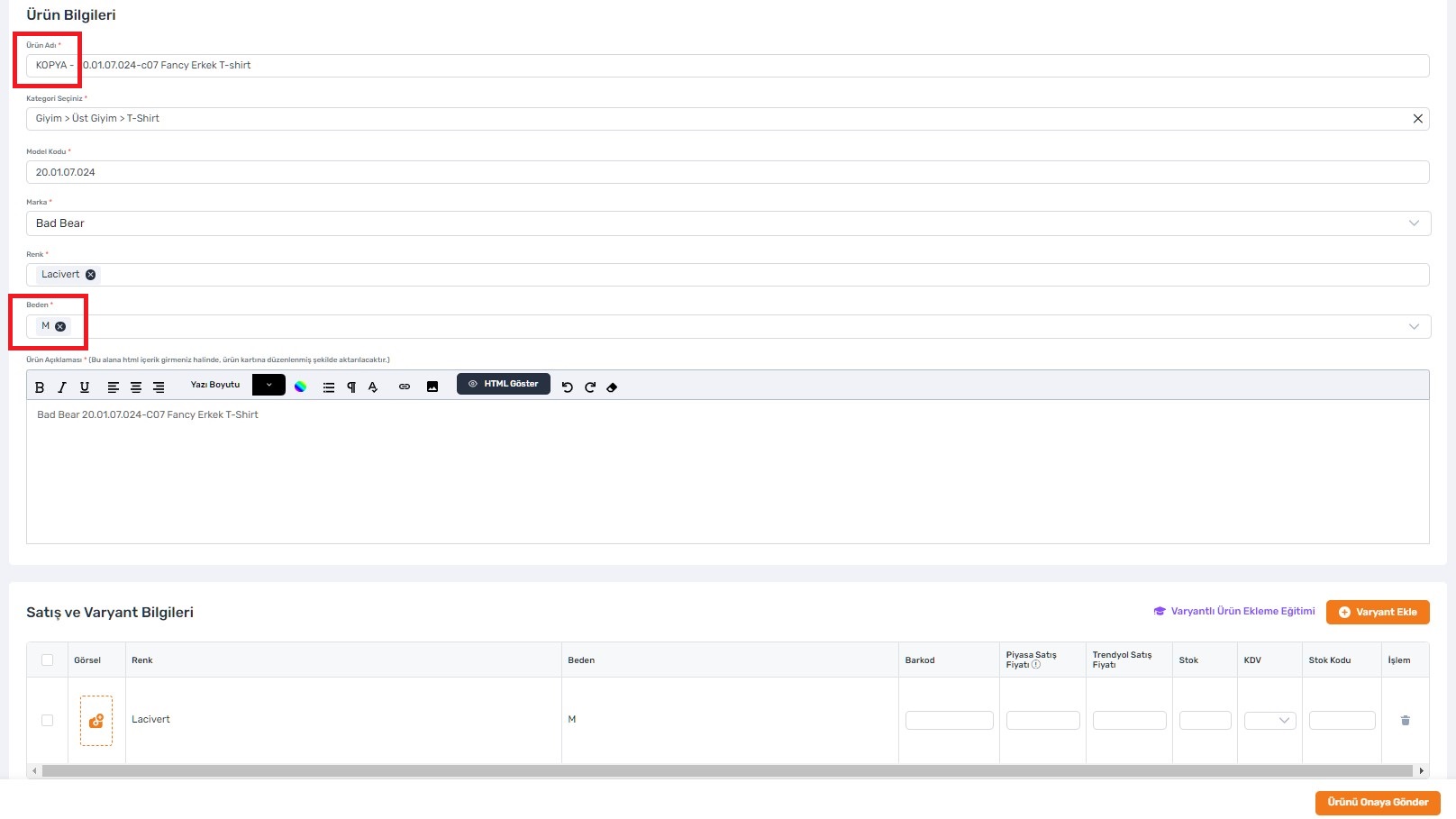Image resolution: width=1456 pixels, height=819 pixels.
Task: Undo last edit in description editor
Action: 567,387
